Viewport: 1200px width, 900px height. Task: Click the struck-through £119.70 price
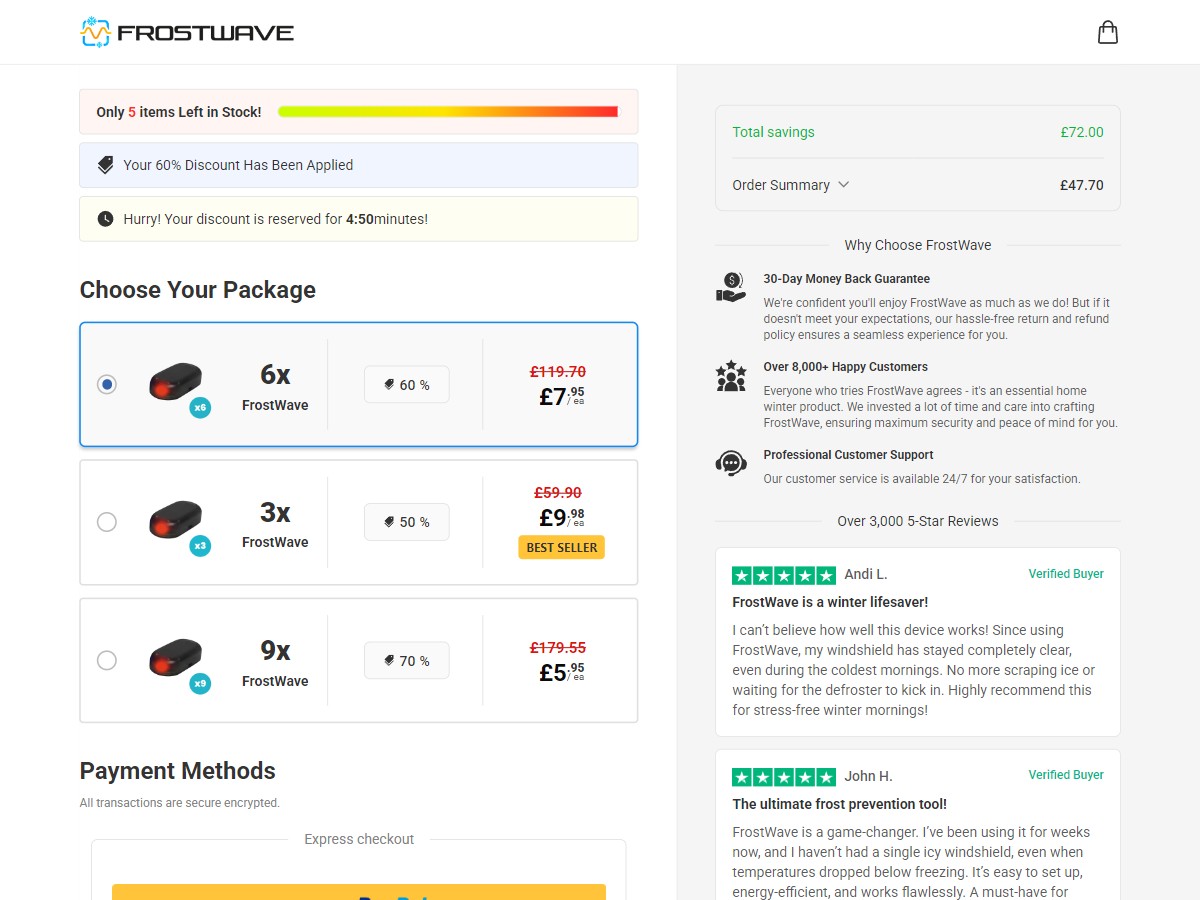click(558, 371)
